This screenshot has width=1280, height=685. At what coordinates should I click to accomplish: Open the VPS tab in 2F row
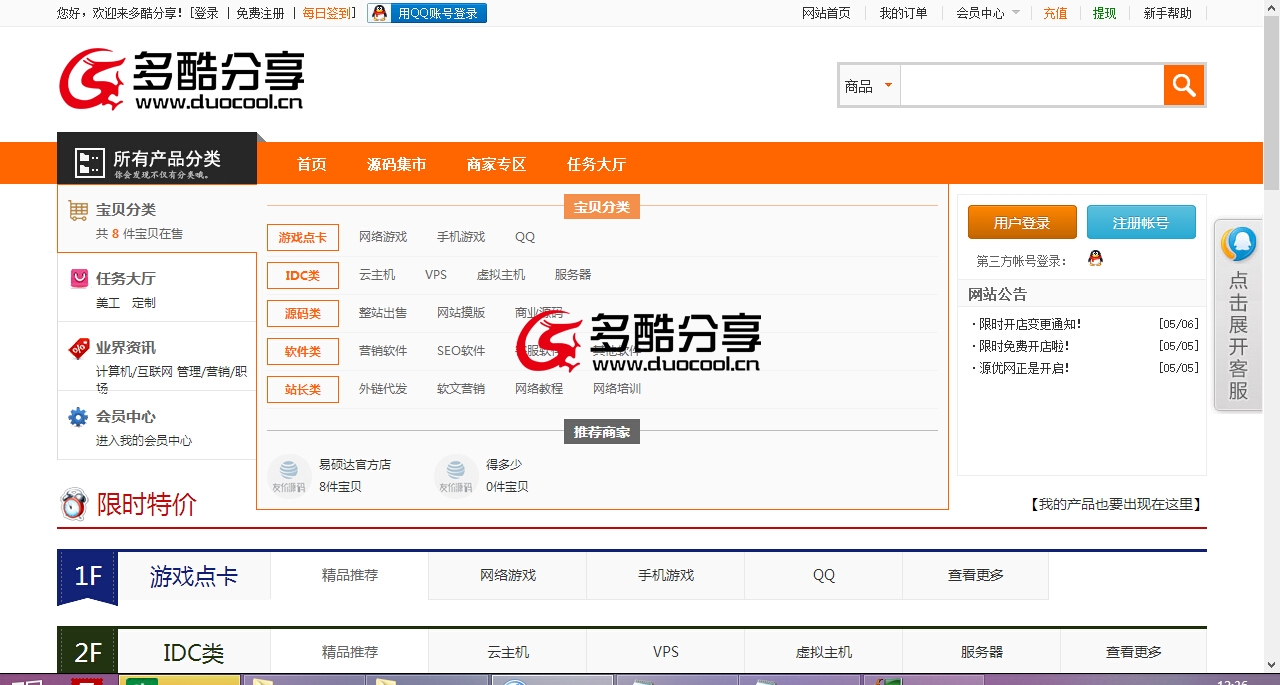666,652
